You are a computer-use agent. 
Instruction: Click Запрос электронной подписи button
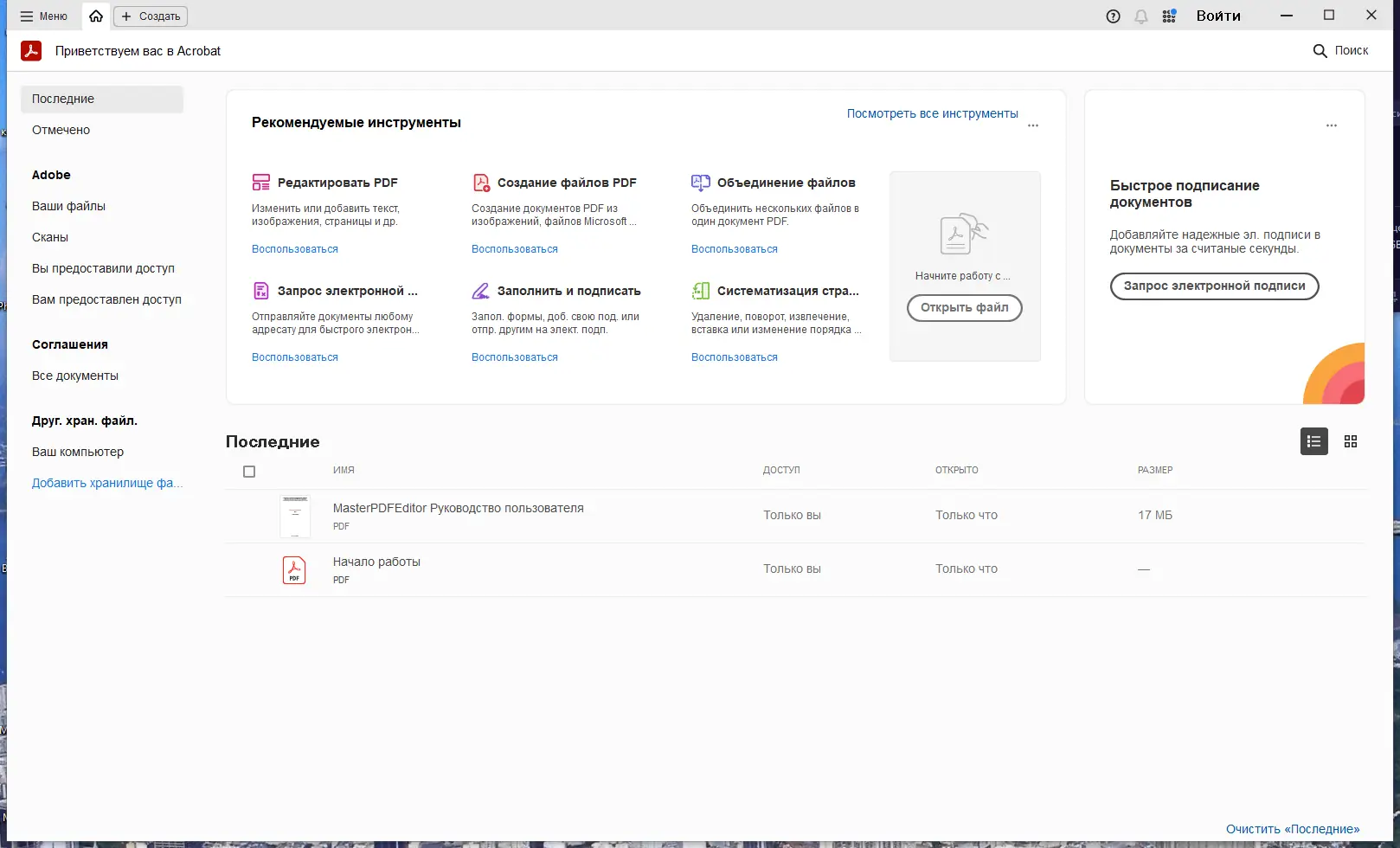(1215, 286)
